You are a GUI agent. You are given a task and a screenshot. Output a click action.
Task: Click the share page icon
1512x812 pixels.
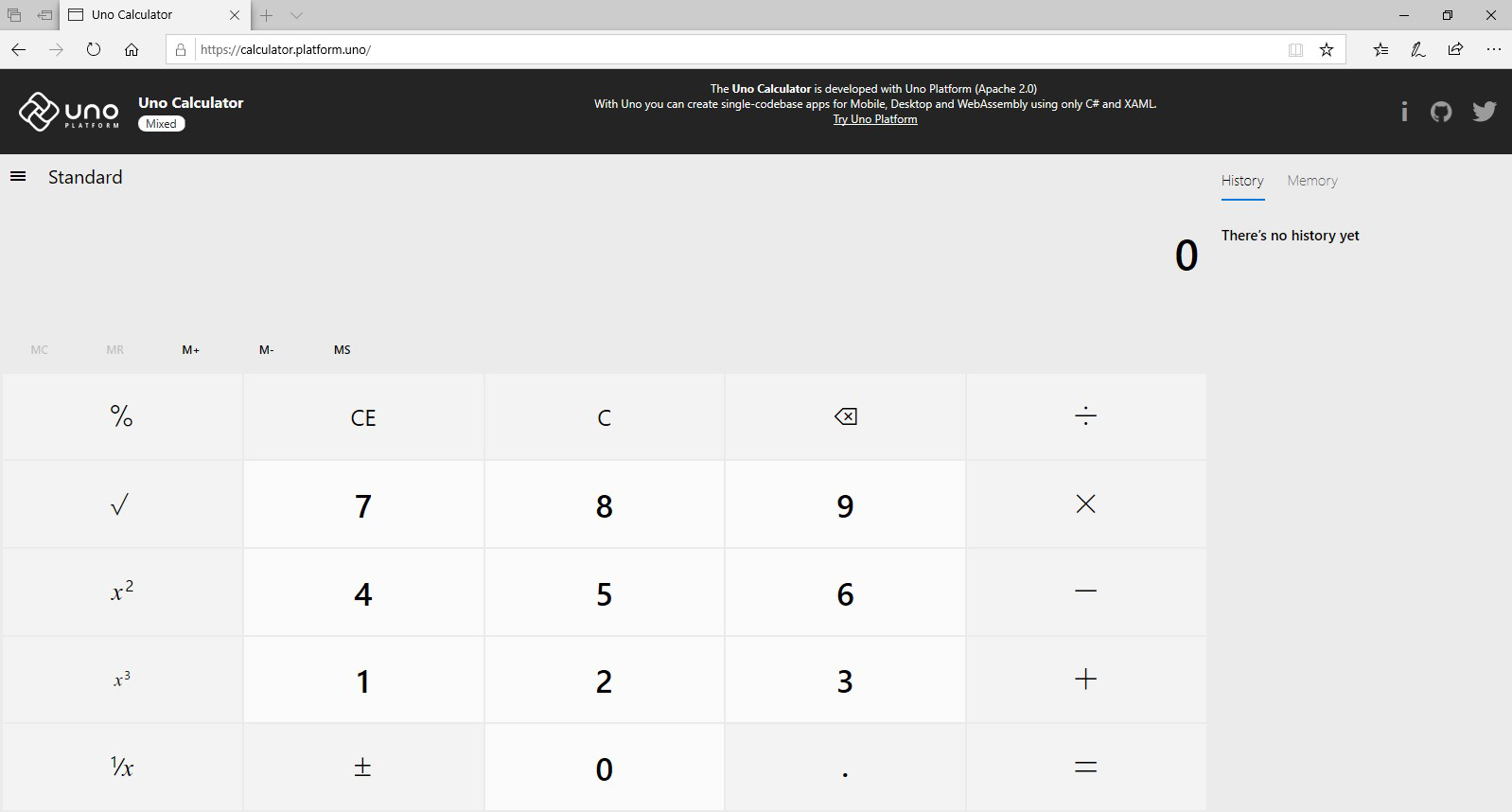1455,49
